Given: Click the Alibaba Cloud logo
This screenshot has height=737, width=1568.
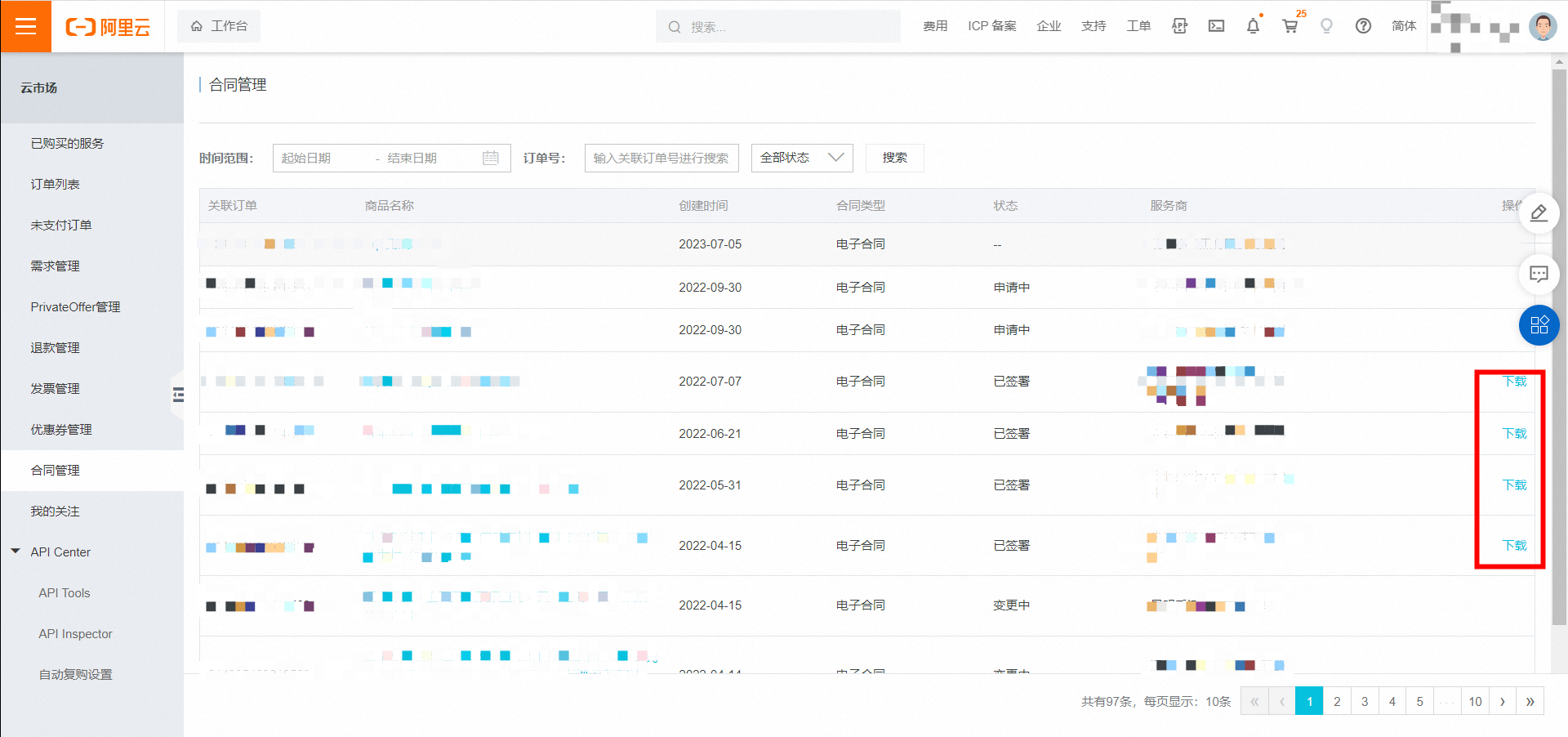Looking at the screenshot, I should click(108, 27).
